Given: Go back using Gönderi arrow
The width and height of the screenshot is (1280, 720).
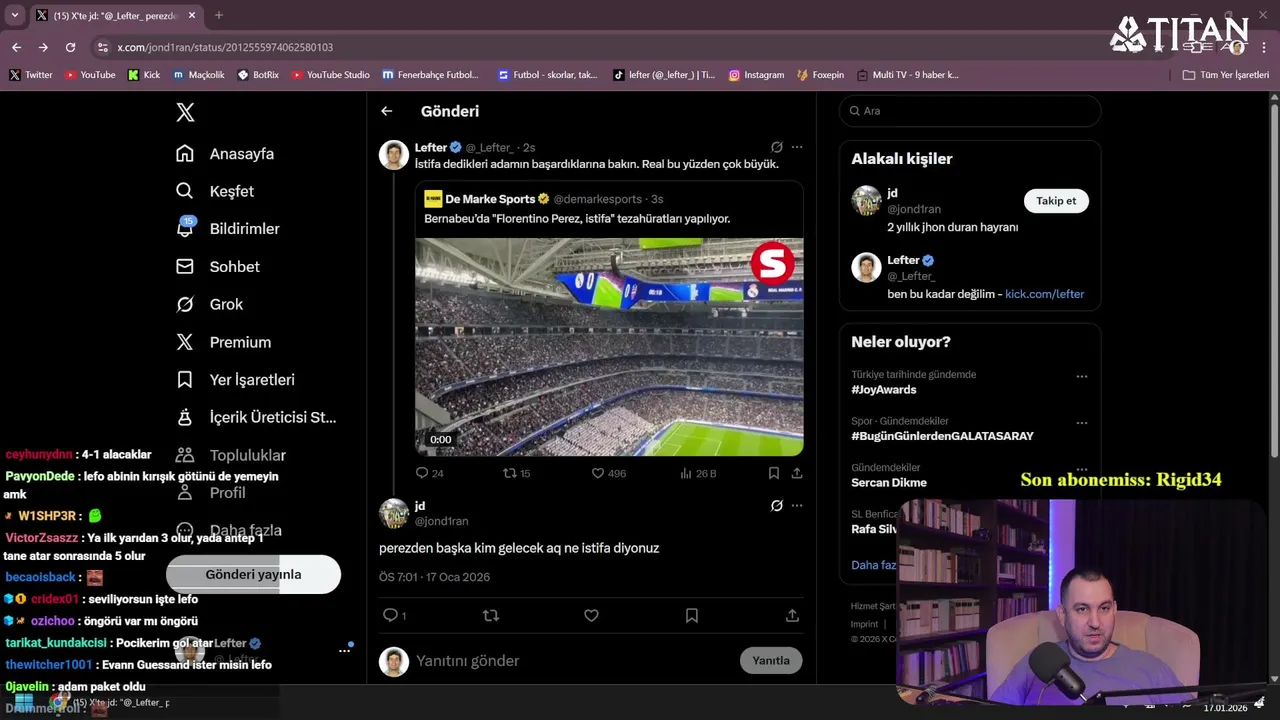Looking at the screenshot, I should pos(387,111).
